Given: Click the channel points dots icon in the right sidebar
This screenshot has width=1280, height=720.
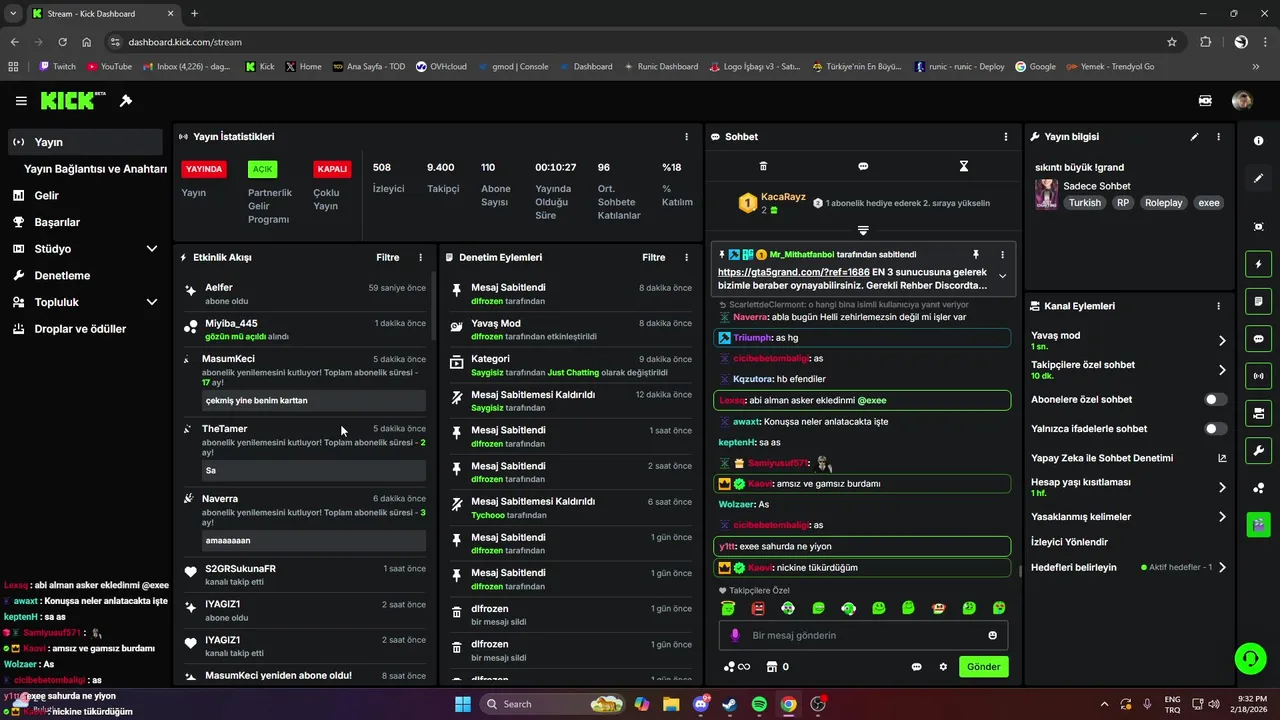Looking at the screenshot, I should 1259,488.
